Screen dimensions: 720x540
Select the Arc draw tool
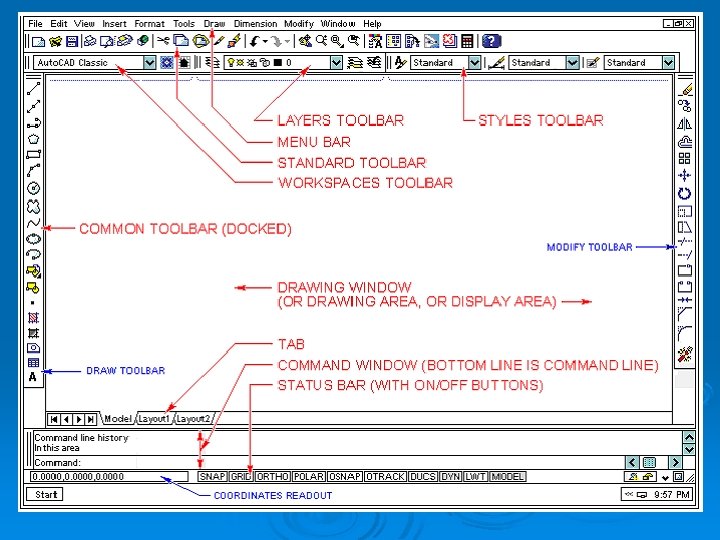coord(34,170)
